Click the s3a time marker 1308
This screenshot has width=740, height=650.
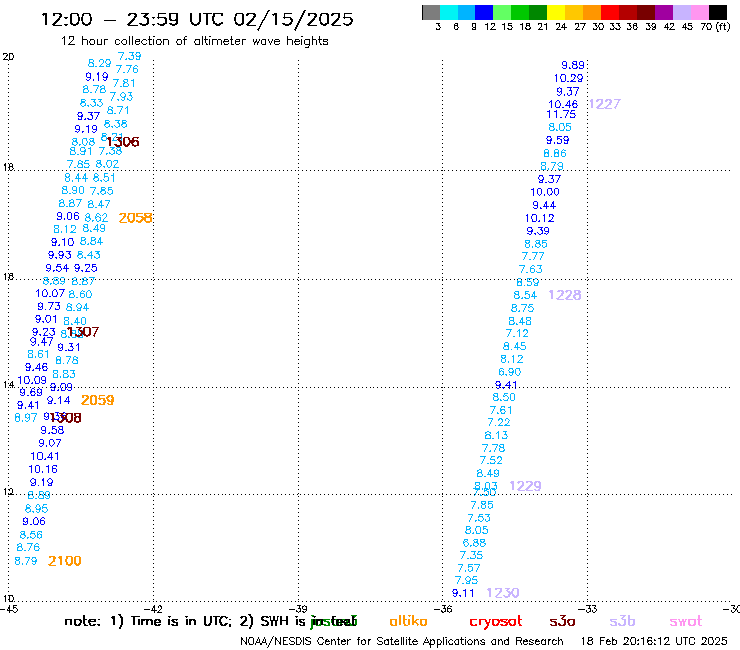(x=66, y=418)
